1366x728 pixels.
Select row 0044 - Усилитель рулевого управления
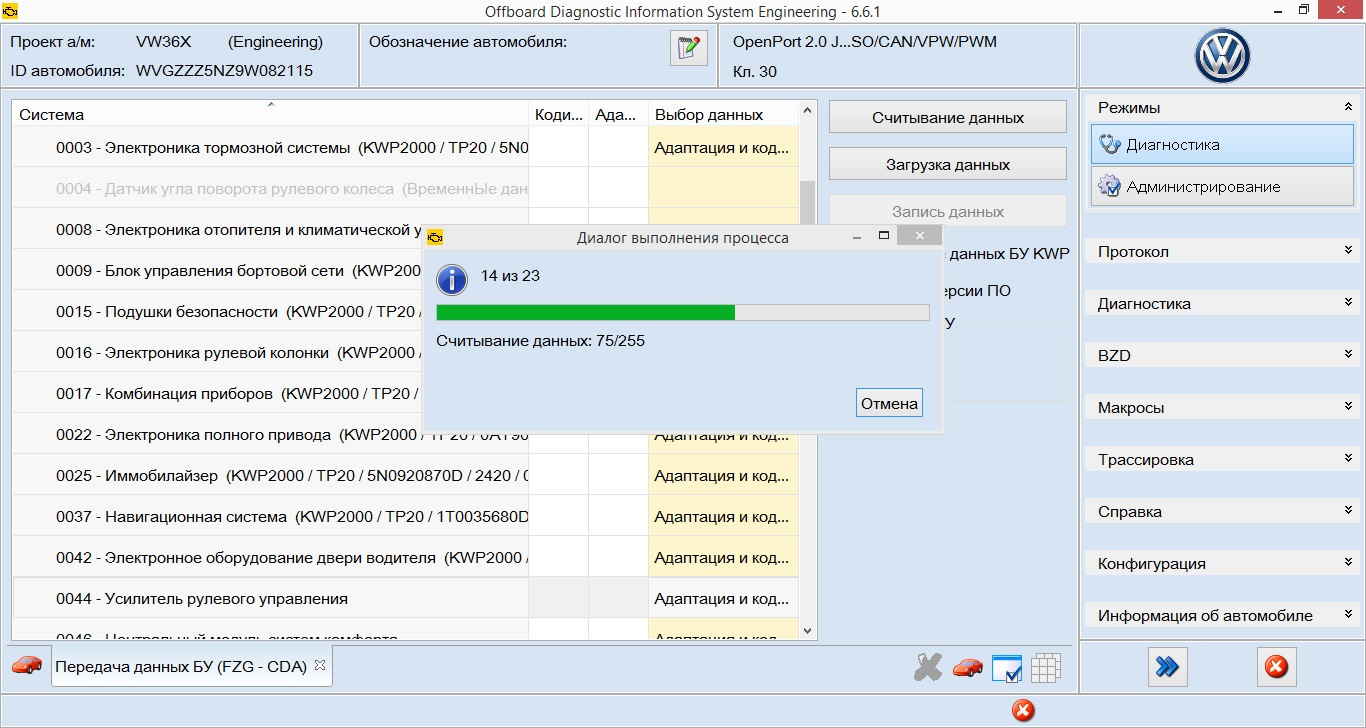click(270, 598)
